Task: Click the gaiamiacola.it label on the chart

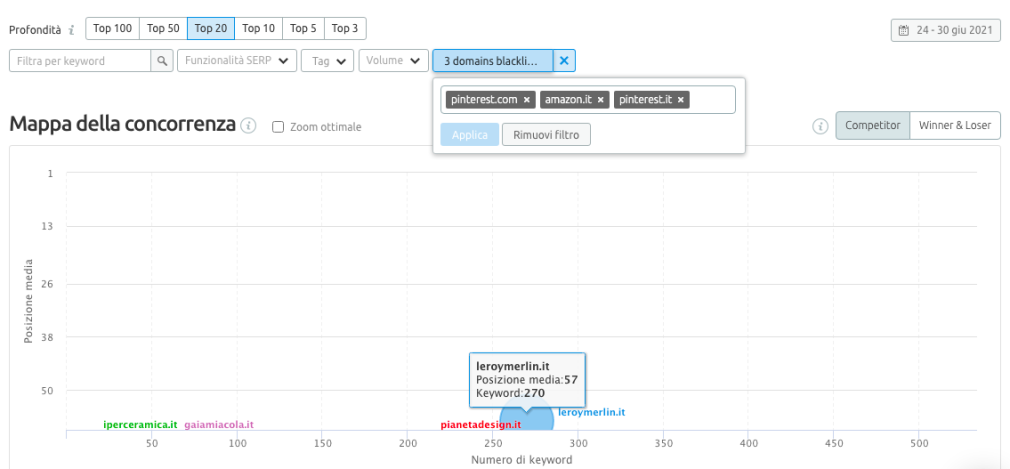Action: [x=219, y=425]
